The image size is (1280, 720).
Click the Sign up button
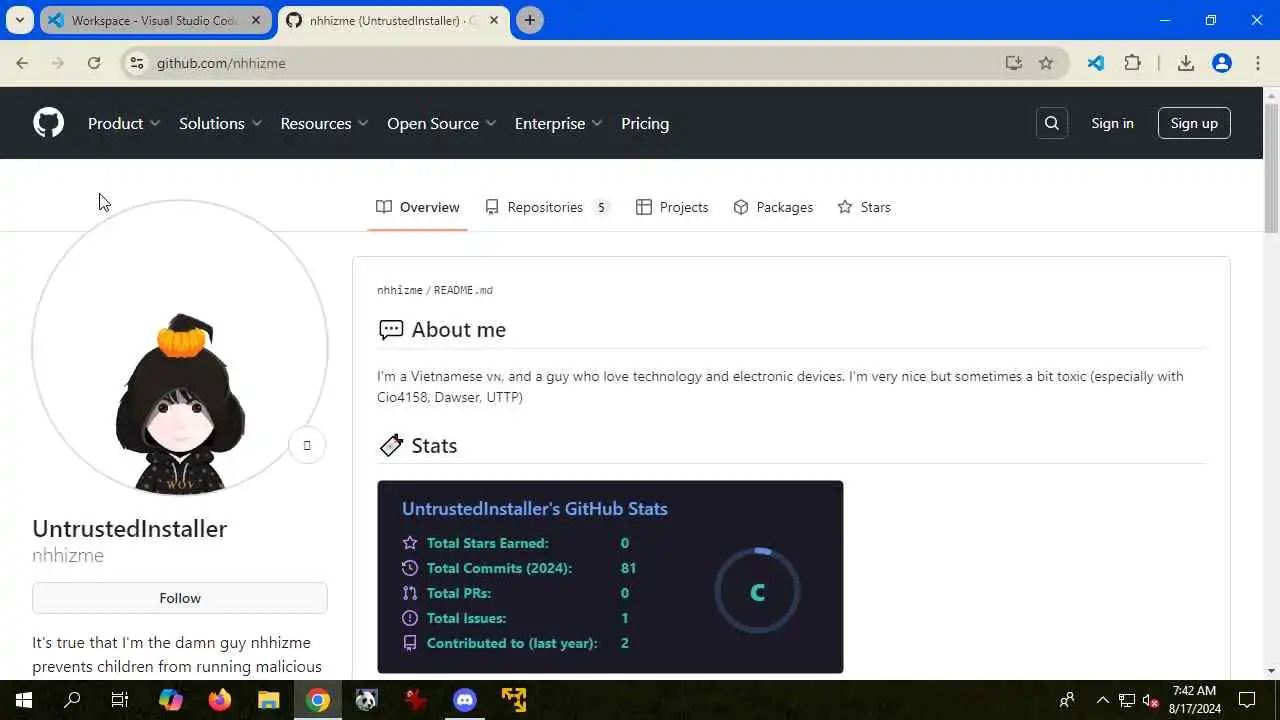[1194, 123]
